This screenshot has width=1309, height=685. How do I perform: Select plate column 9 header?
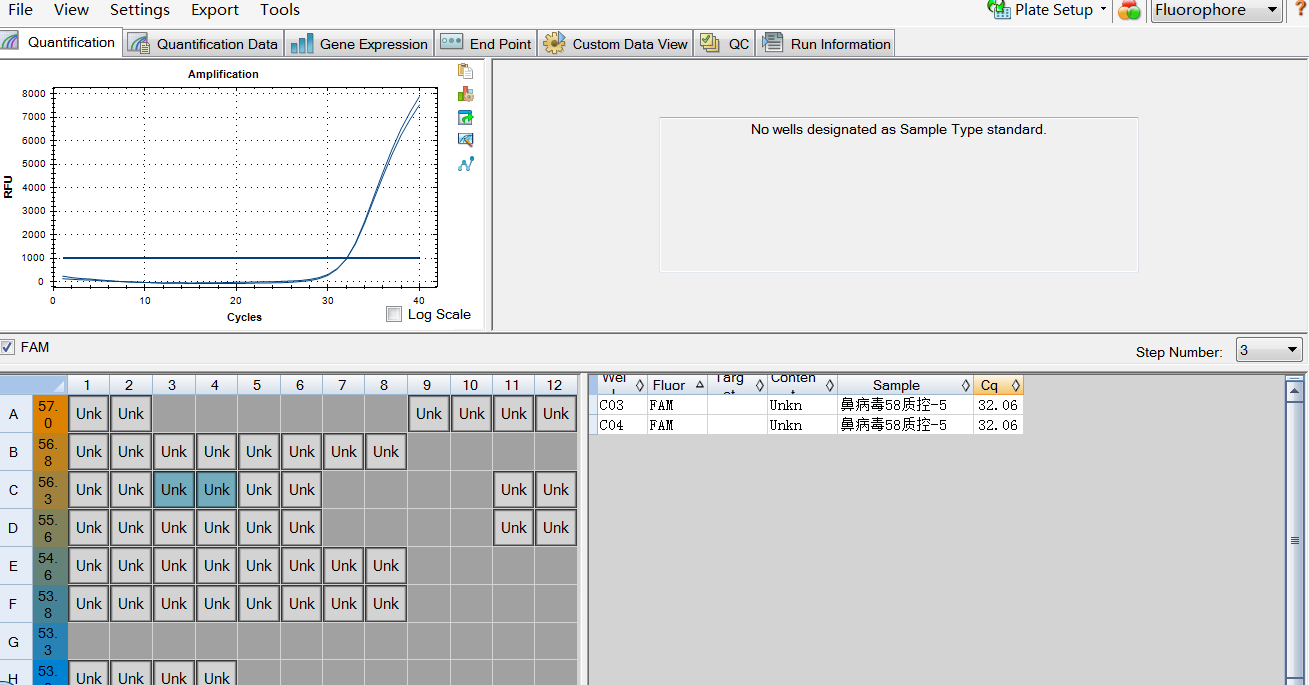428,385
